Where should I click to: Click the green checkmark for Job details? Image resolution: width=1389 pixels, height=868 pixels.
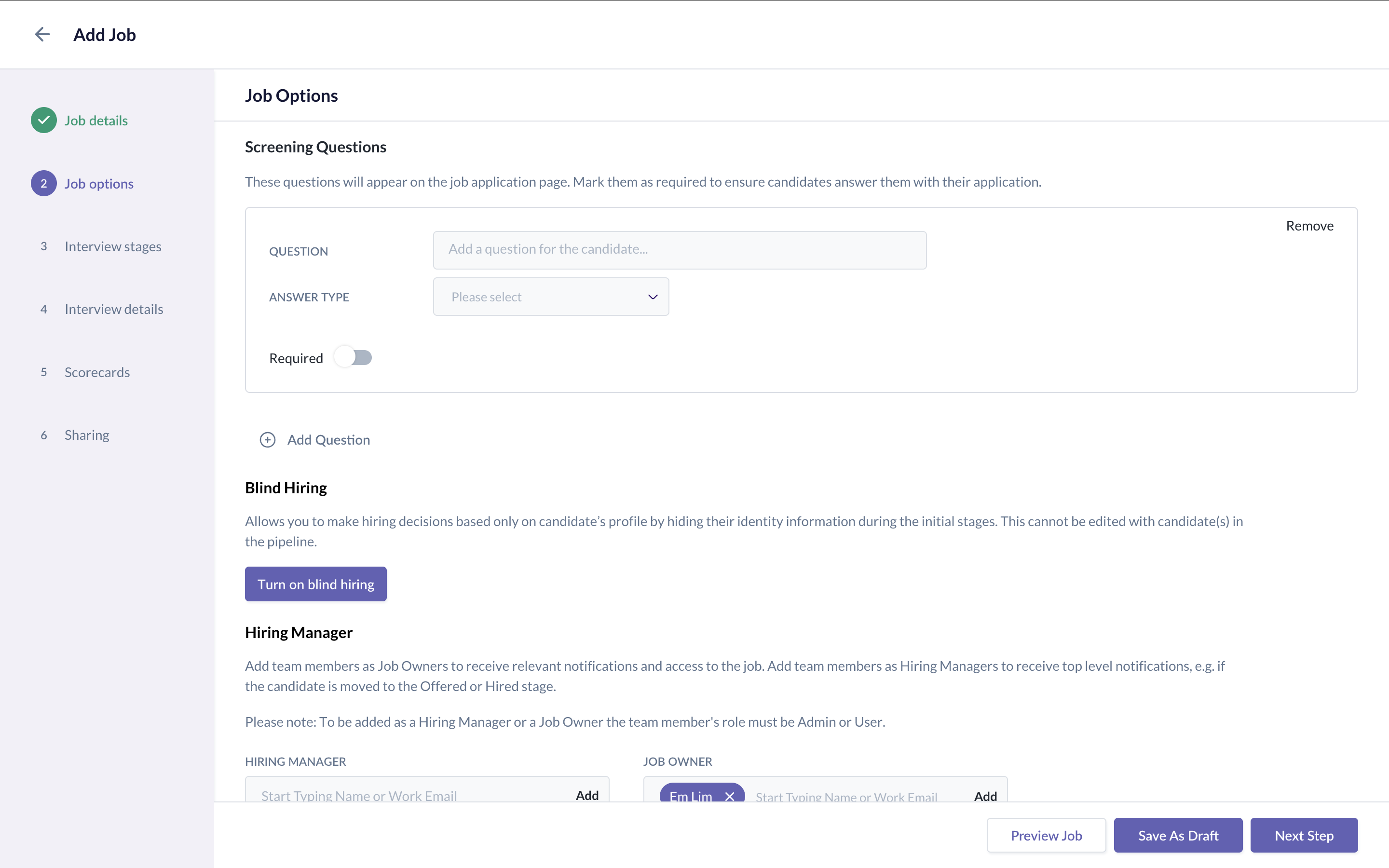[43, 121]
